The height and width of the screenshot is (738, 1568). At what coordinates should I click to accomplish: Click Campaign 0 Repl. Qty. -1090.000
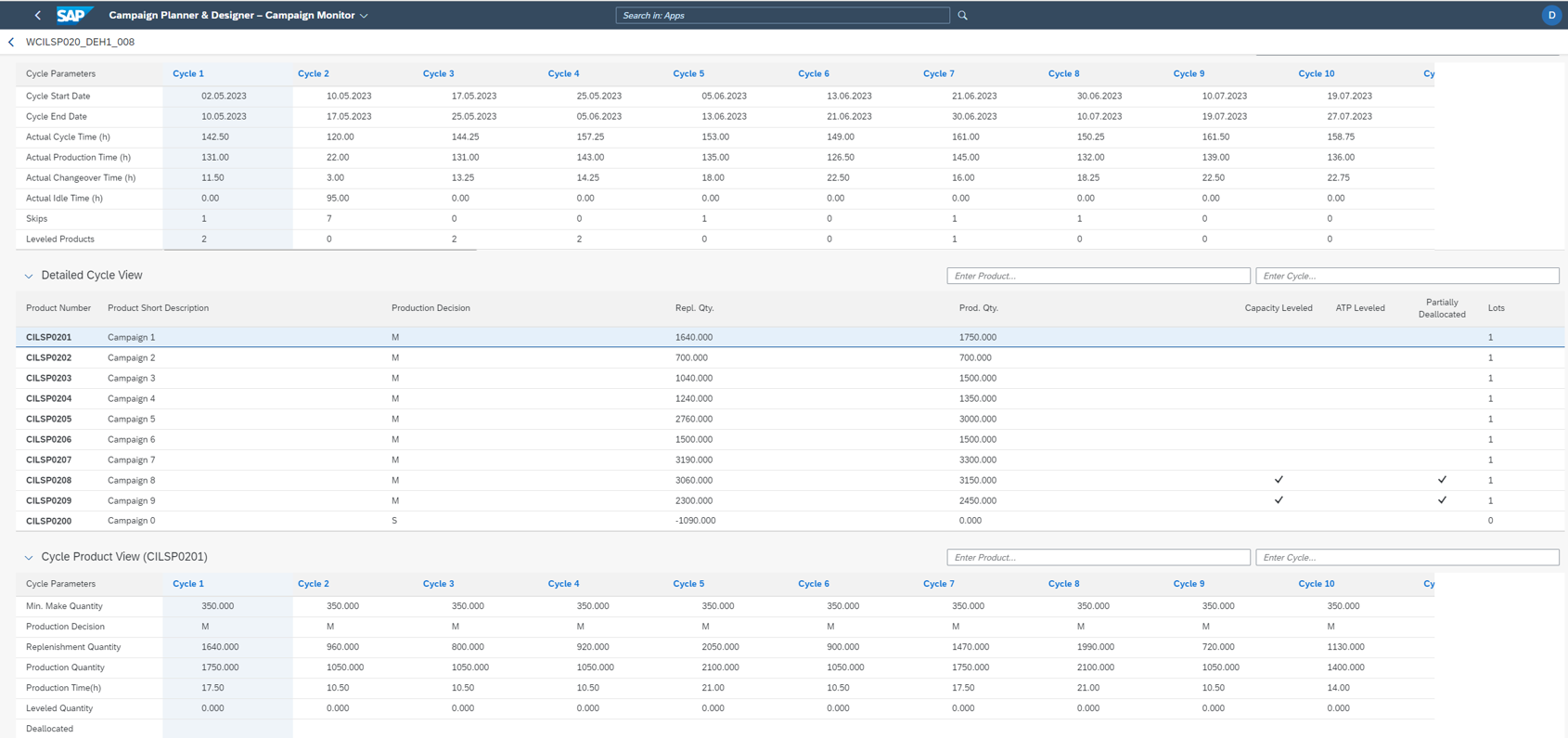point(695,521)
